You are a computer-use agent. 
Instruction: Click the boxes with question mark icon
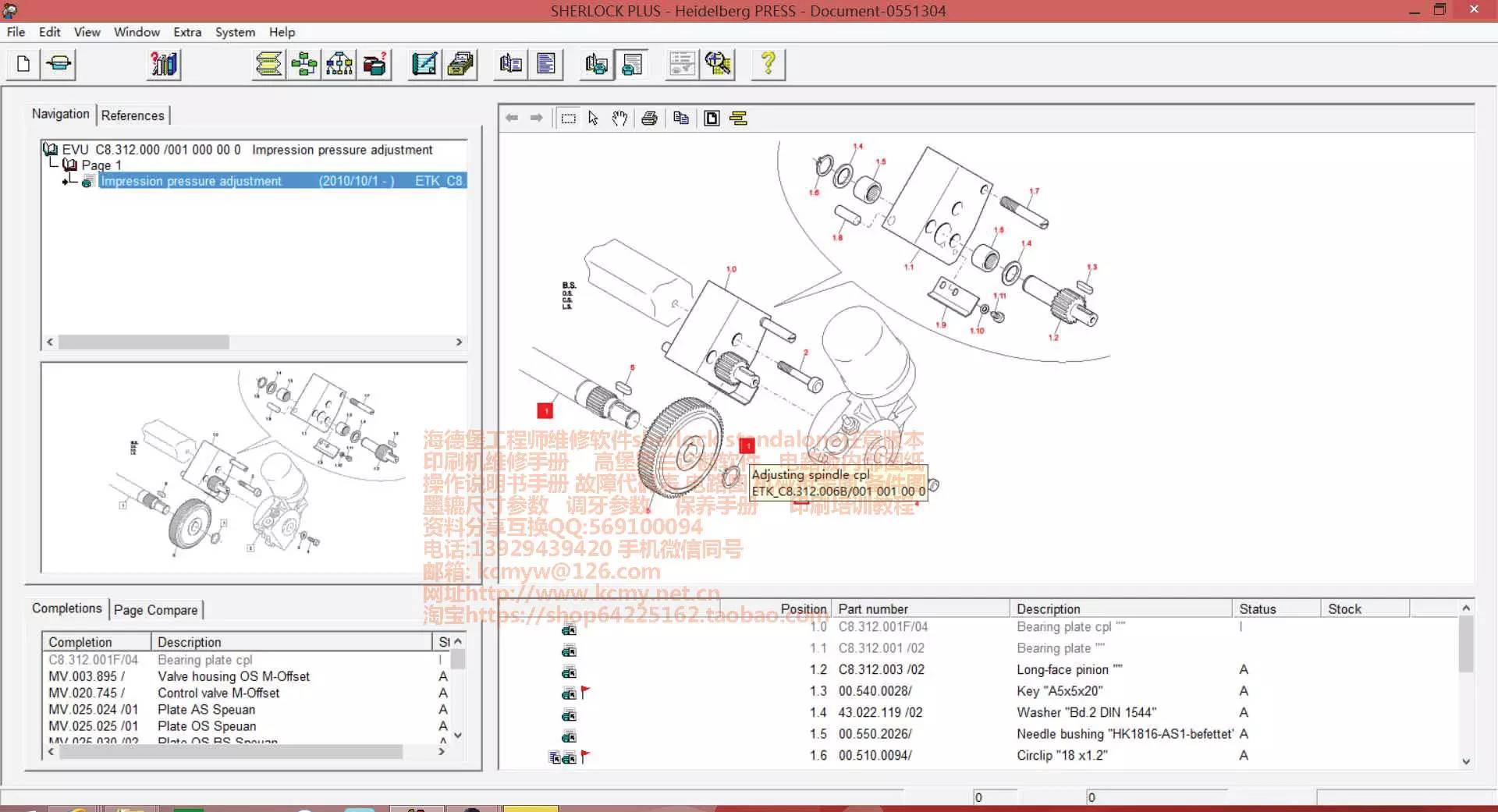point(374,64)
